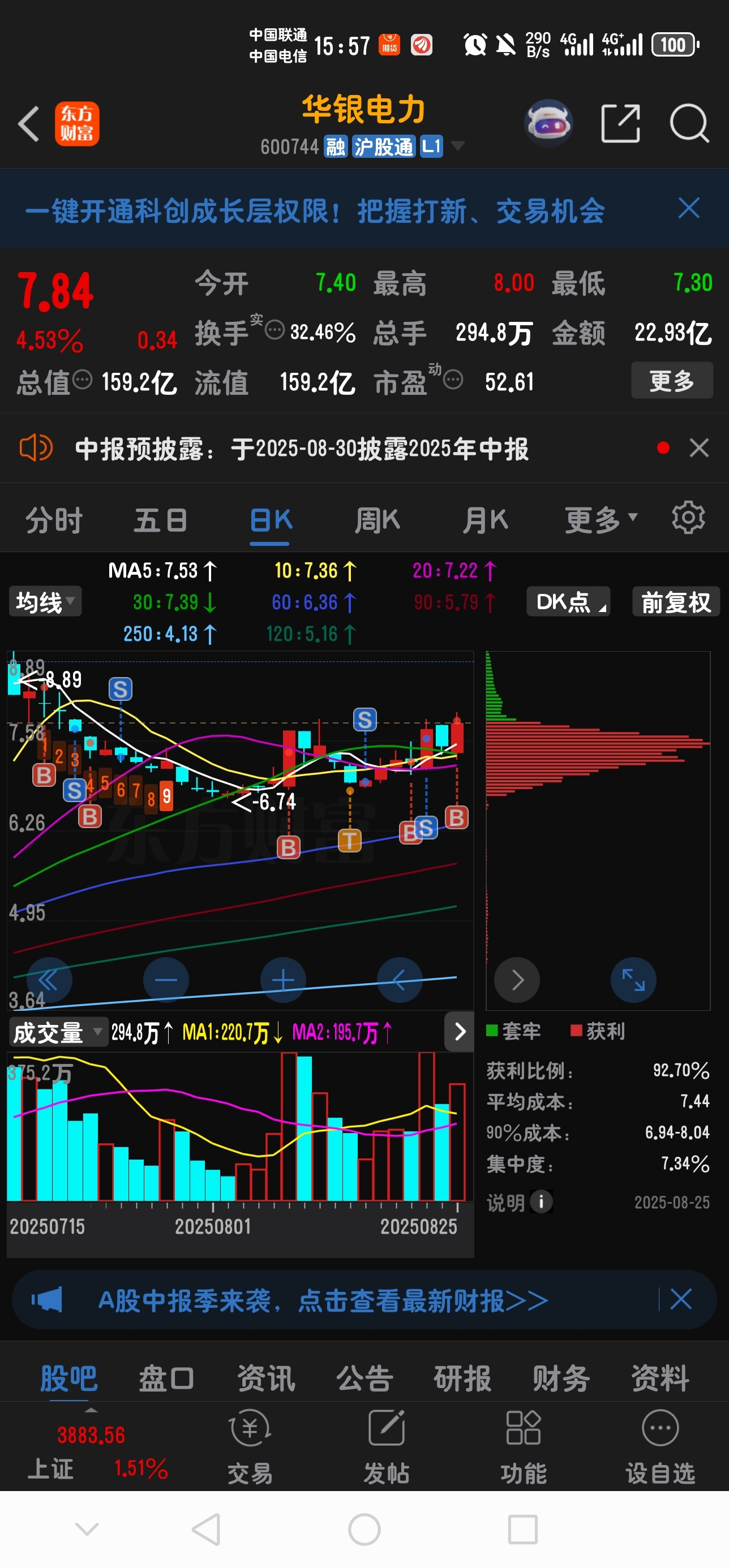
Task: Switch to 月K chart tab
Action: tap(485, 520)
